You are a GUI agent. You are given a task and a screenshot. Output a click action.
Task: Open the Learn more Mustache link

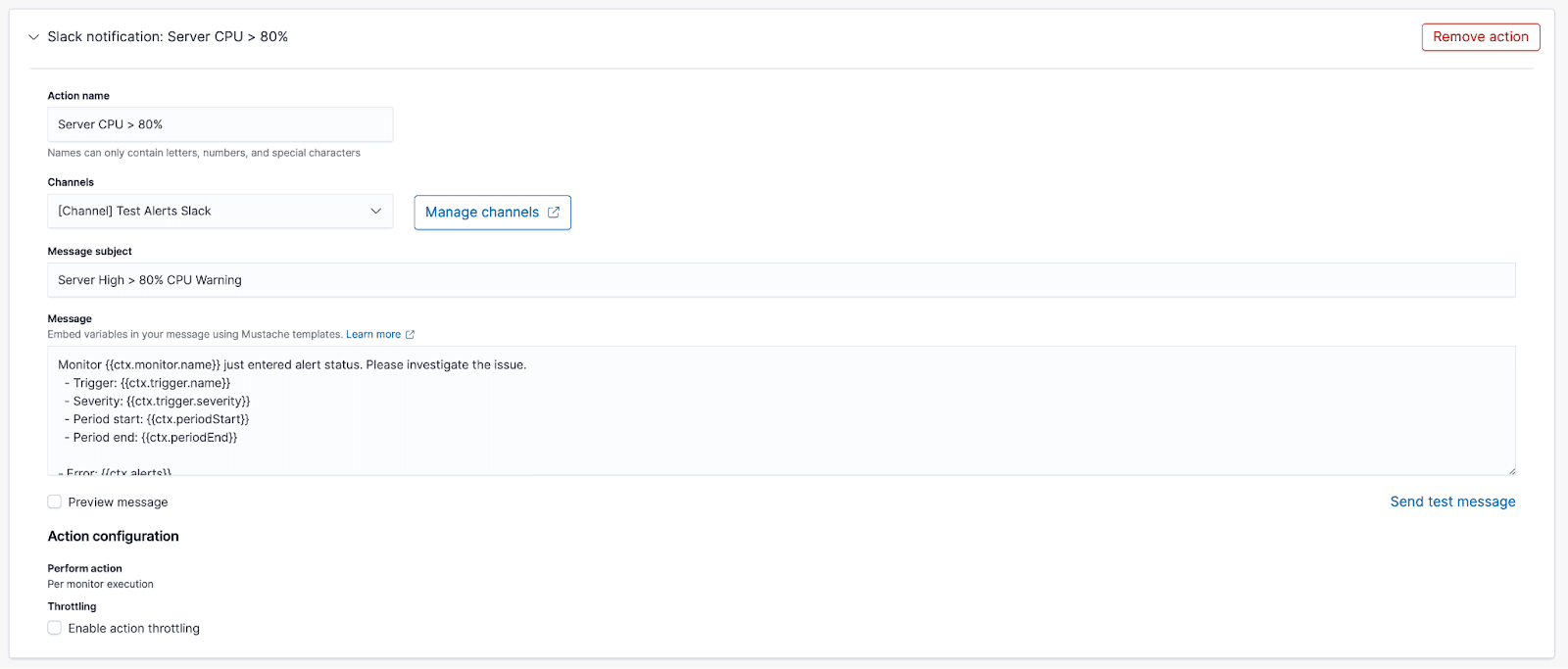click(x=372, y=335)
